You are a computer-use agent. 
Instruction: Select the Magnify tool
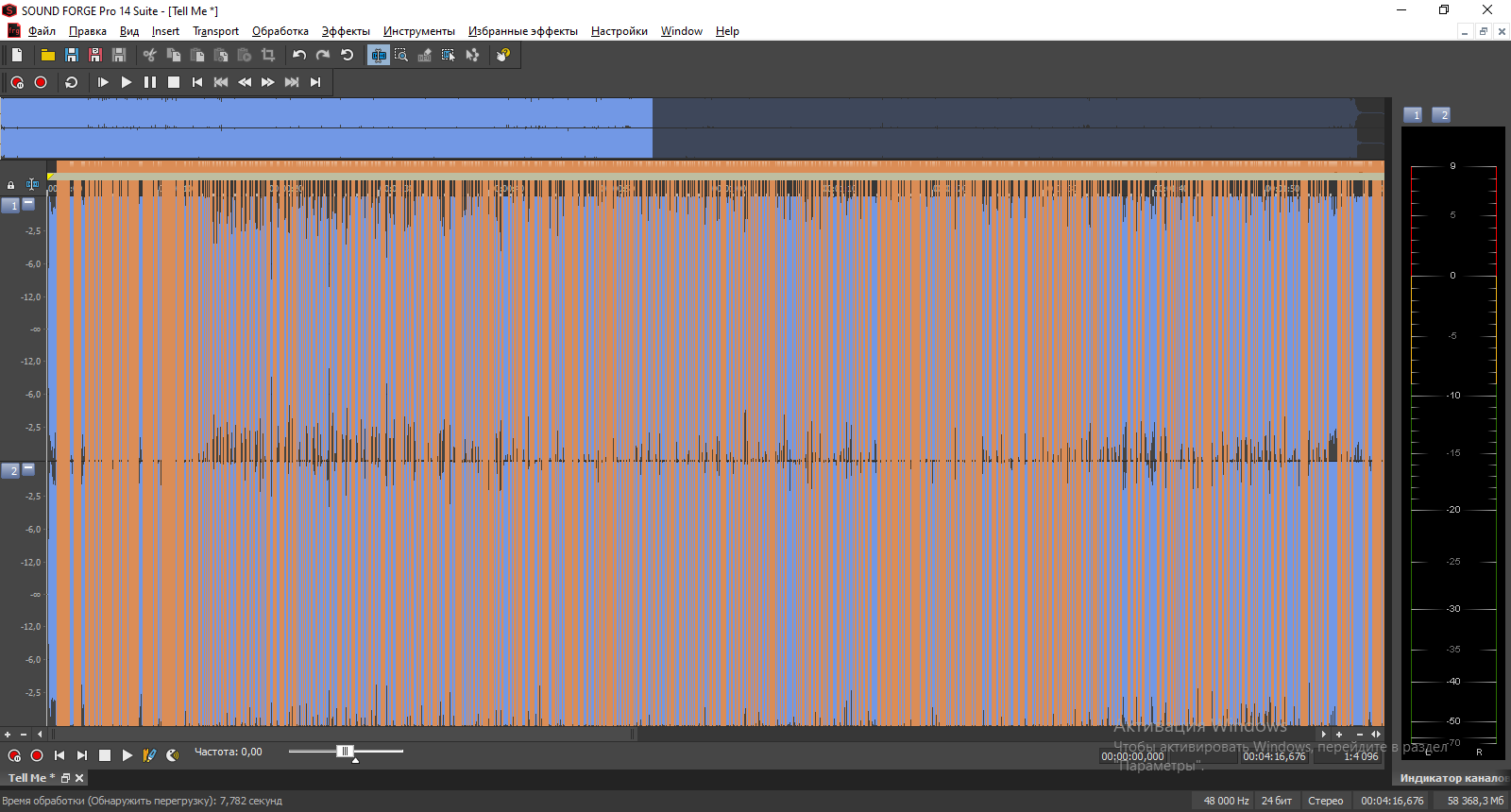(x=401, y=55)
